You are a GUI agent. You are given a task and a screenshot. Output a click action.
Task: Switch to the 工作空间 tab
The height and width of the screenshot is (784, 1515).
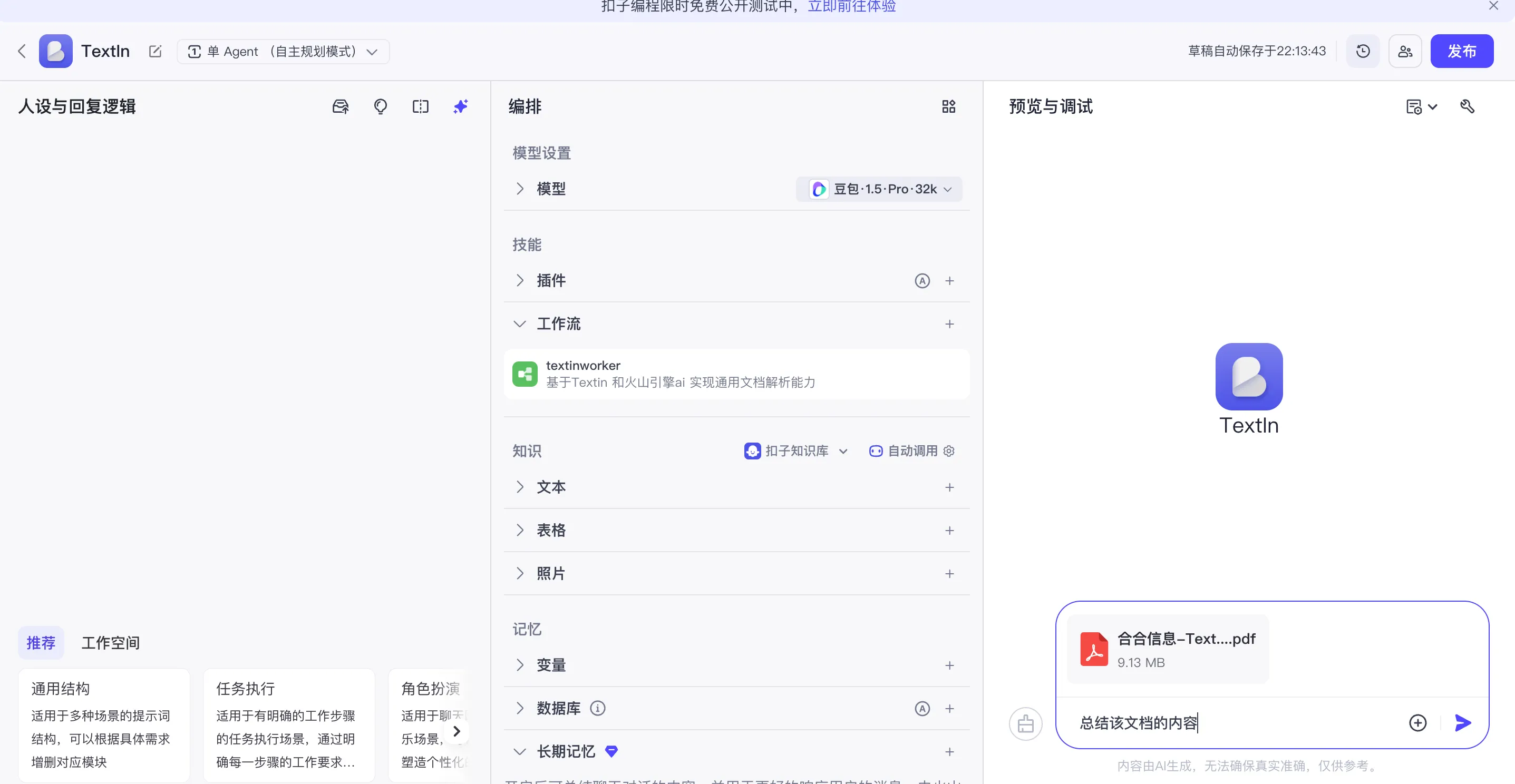click(x=111, y=643)
